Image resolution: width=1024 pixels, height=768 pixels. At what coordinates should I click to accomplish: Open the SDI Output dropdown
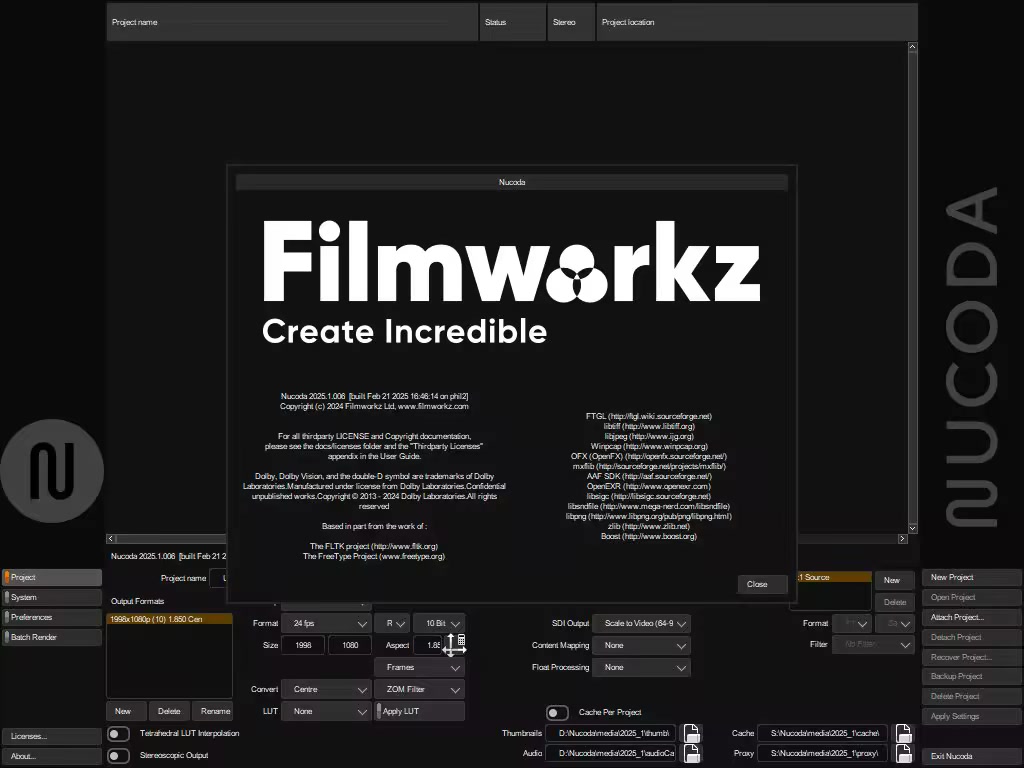pos(641,624)
